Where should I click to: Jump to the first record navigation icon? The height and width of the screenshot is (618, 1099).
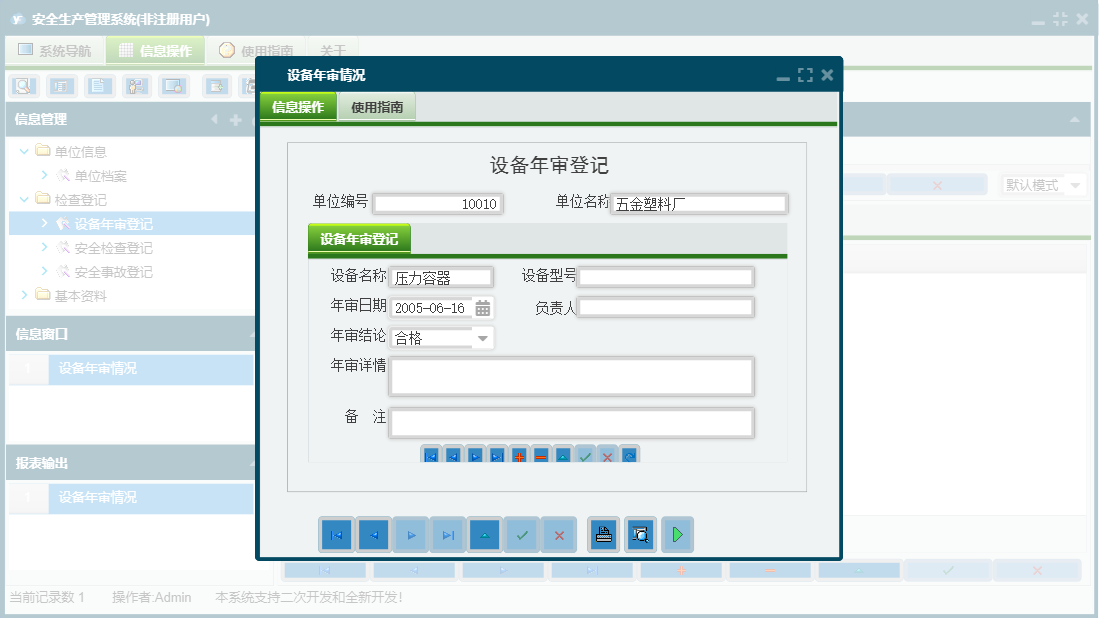click(336, 534)
